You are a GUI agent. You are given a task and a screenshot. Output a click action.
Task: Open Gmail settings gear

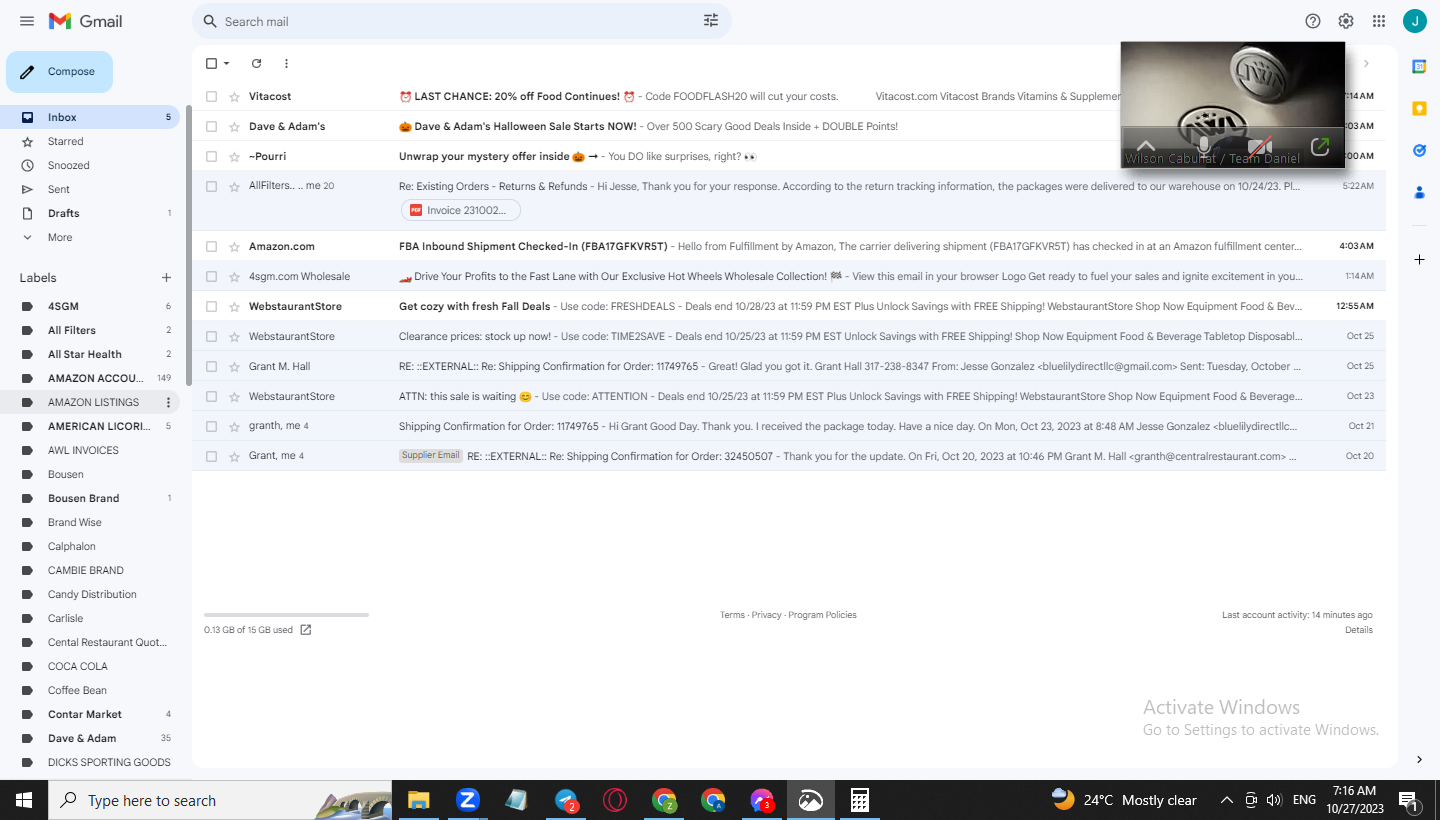(1346, 21)
